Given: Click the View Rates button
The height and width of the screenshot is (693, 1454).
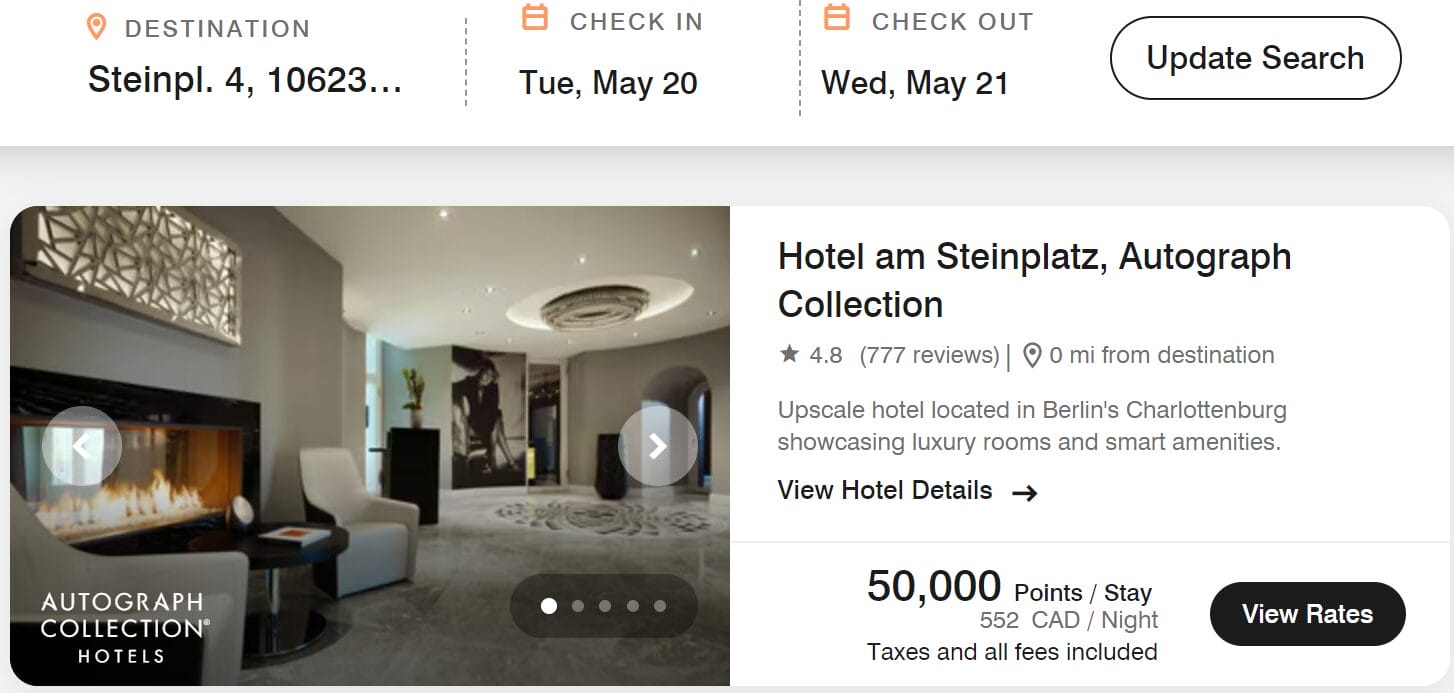Looking at the screenshot, I should coord(1307,614).
